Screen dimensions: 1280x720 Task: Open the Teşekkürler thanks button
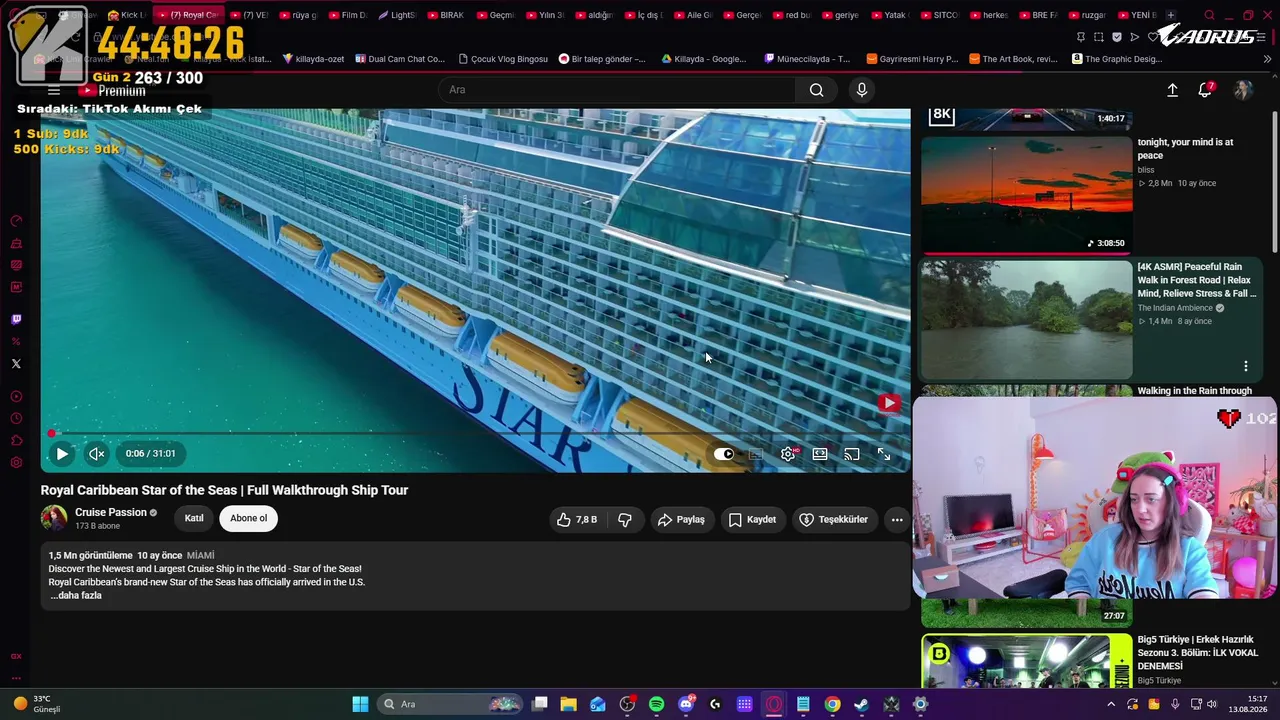pyautogui.click(x=833, y=519)
